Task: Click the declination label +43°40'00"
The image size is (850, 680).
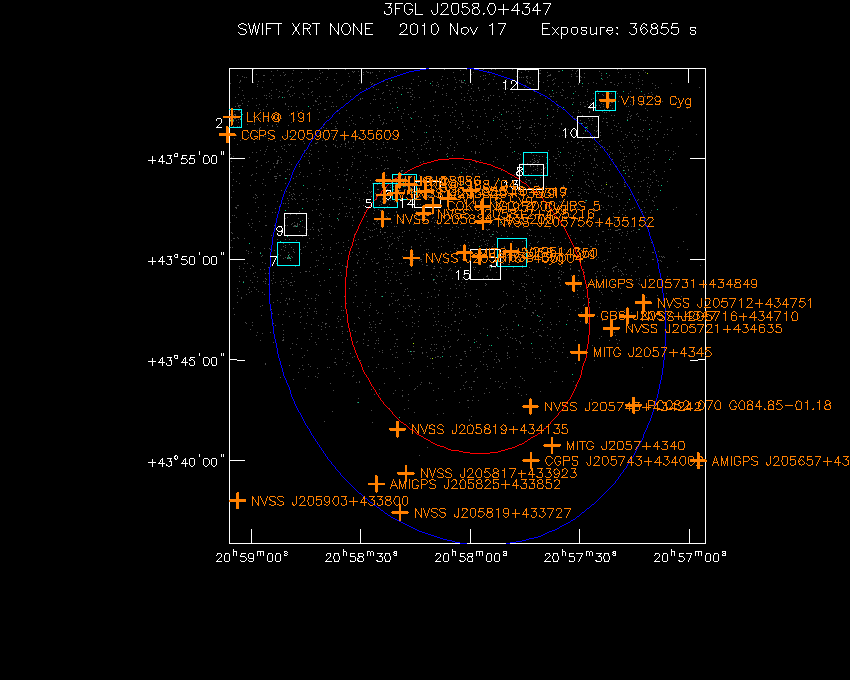Action: [x=186, y=462]
